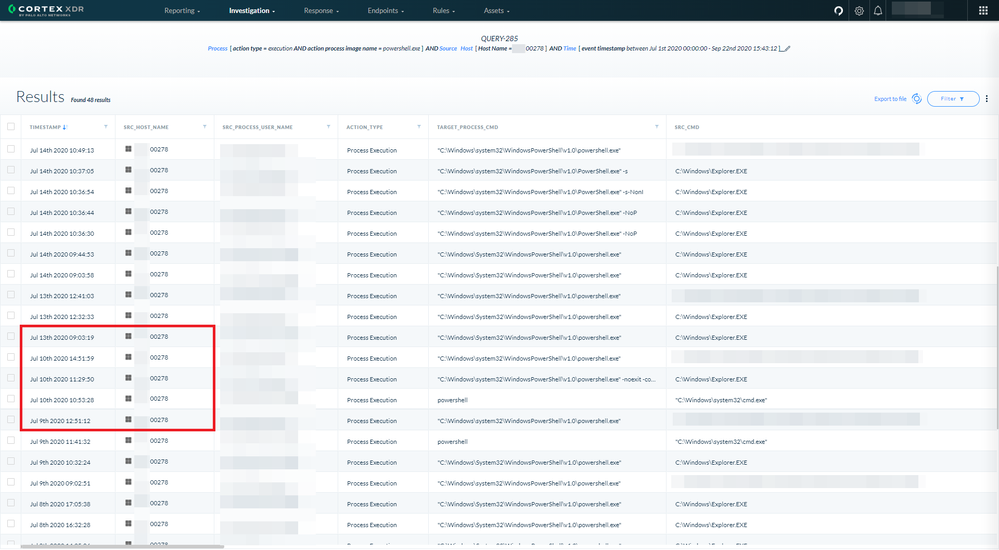Open the Response menu
Viewport: 999px width, 550px height.
tap(322, 11)
